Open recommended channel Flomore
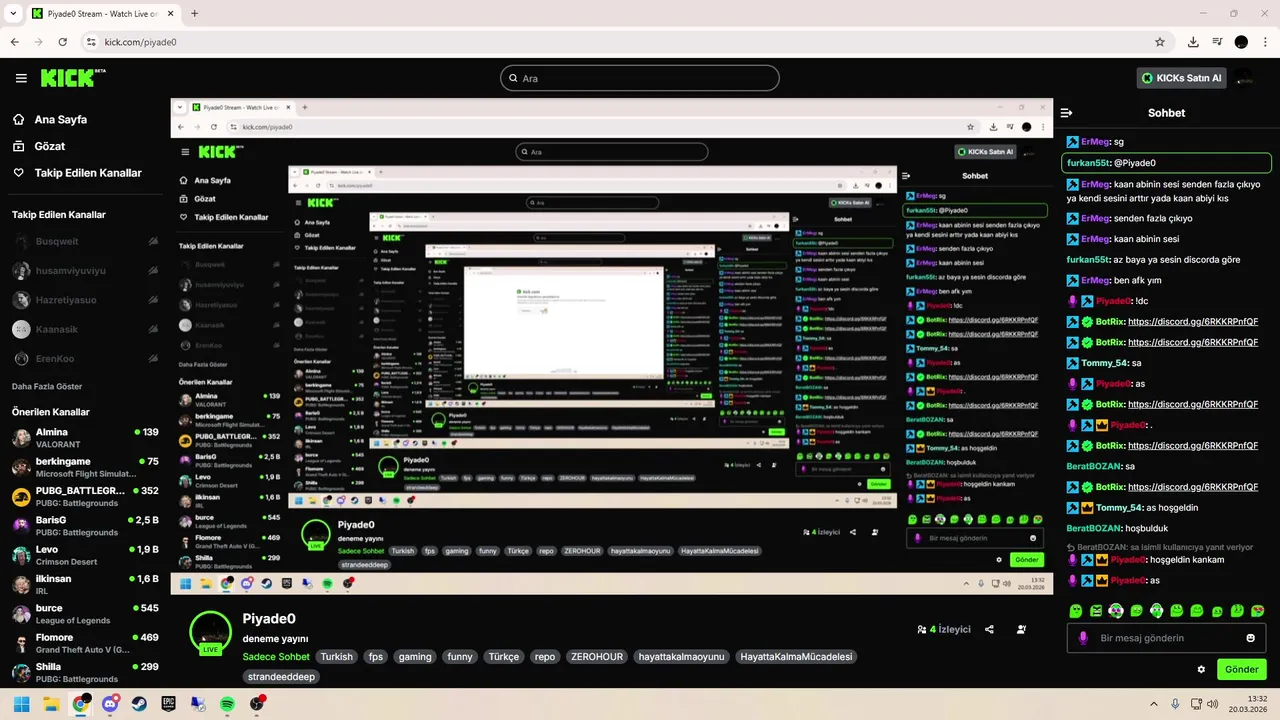This screenshot has width=1280, height=720. (x=85, y=643)
